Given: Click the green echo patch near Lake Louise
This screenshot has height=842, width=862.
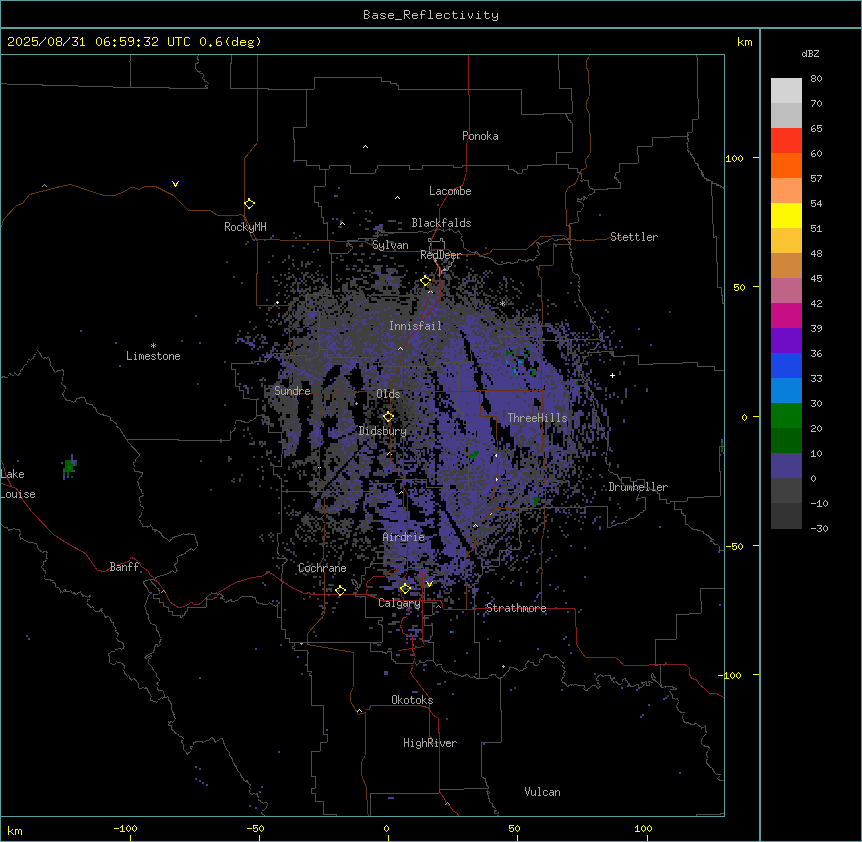Looking at the screenshot, I should 69,467.
